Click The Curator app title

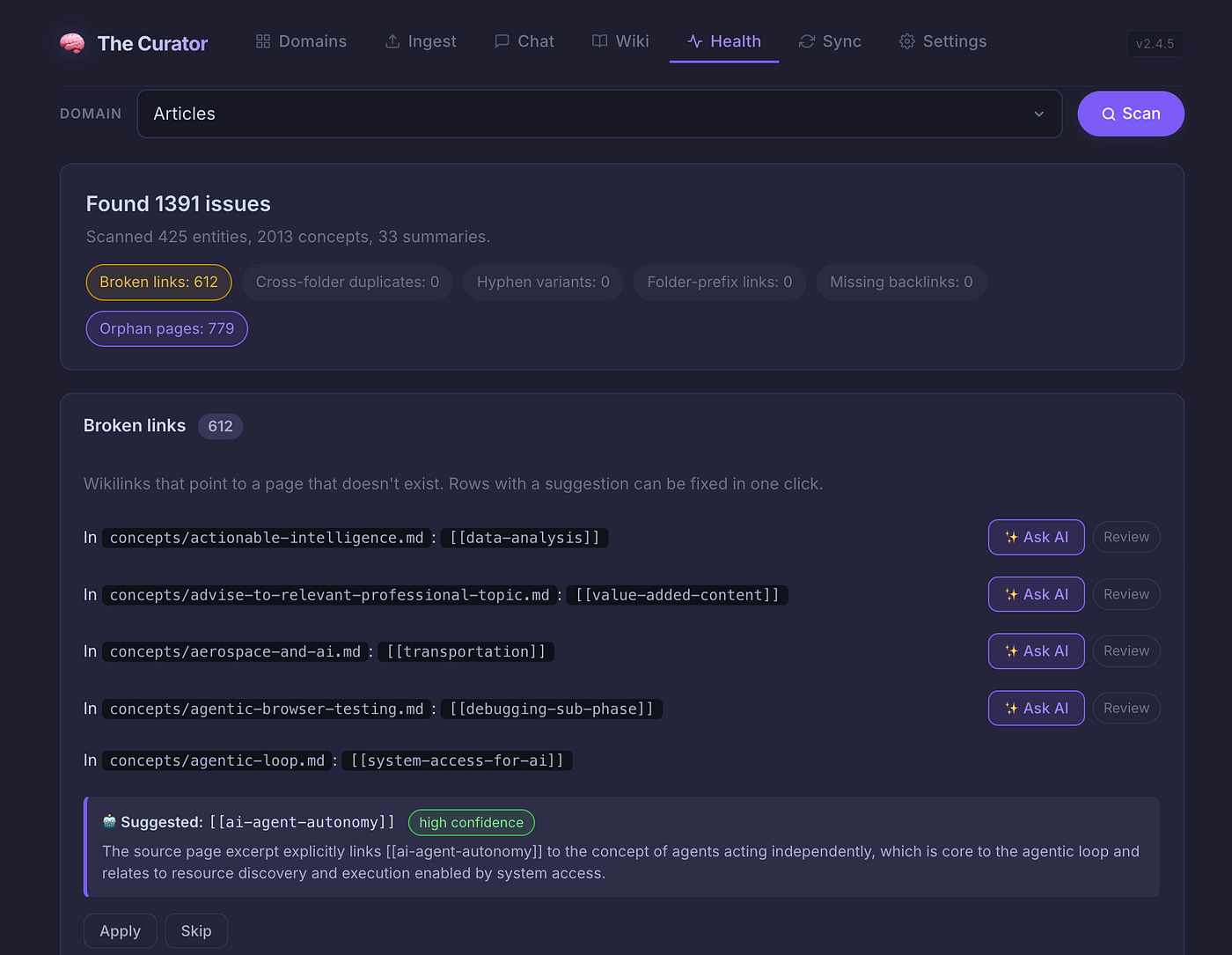[152, 43]
